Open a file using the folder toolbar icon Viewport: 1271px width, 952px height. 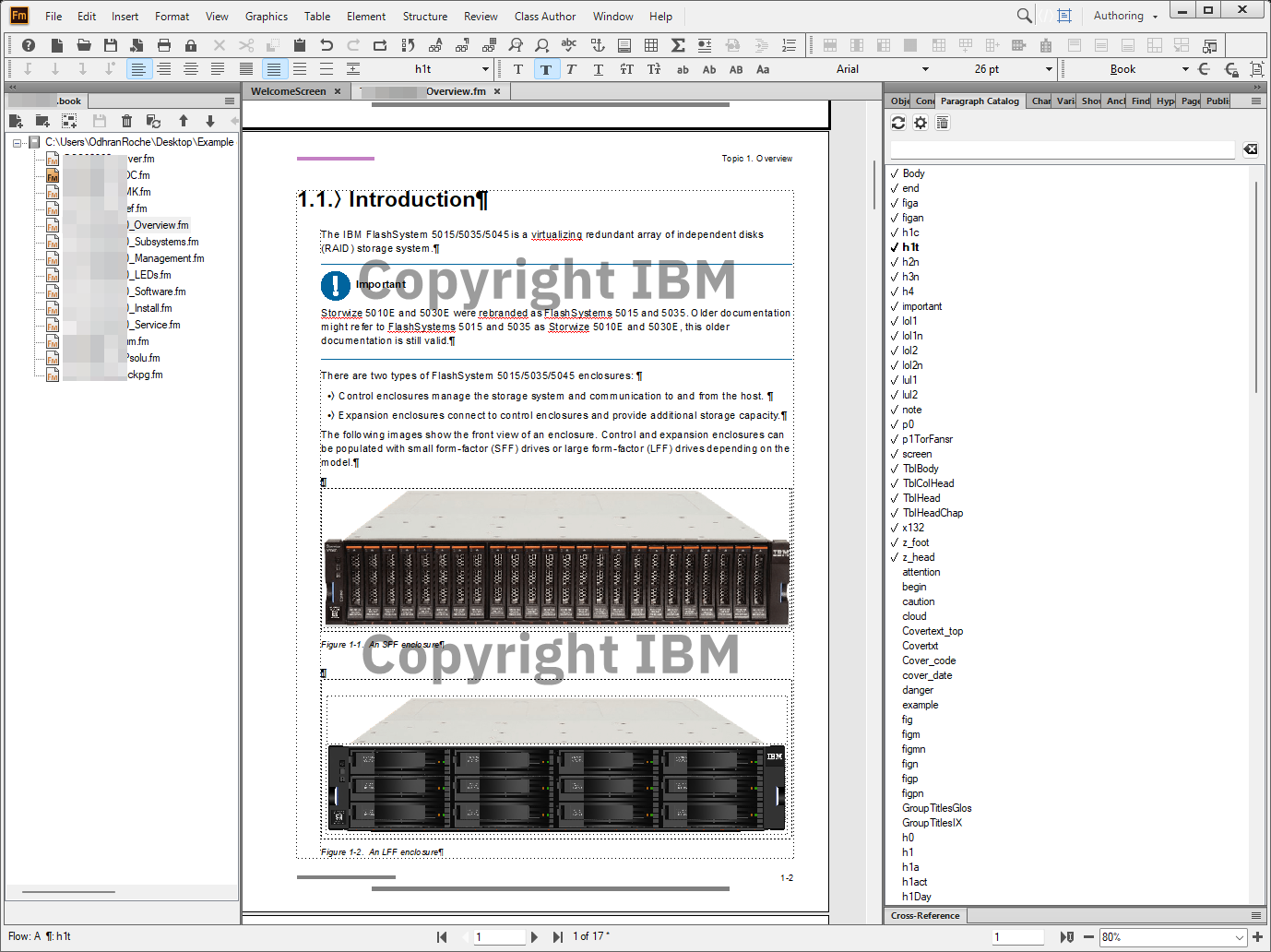click(84, 45)
